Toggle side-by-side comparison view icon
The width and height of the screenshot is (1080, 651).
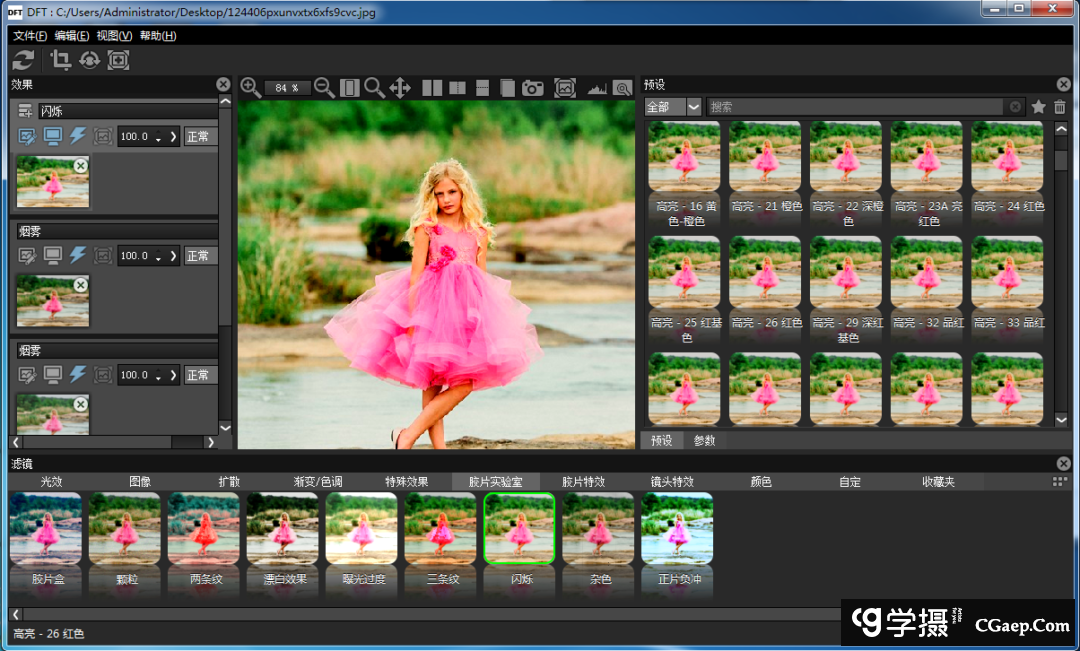(432, 88)
